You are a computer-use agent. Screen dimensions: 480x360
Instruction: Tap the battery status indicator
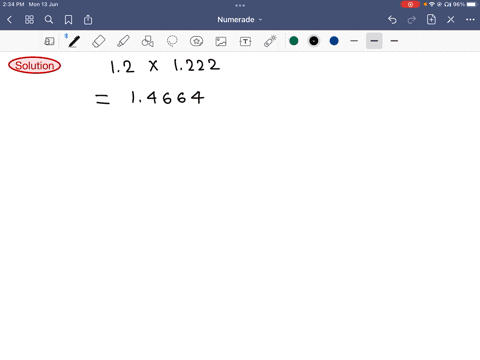(472, 4)
